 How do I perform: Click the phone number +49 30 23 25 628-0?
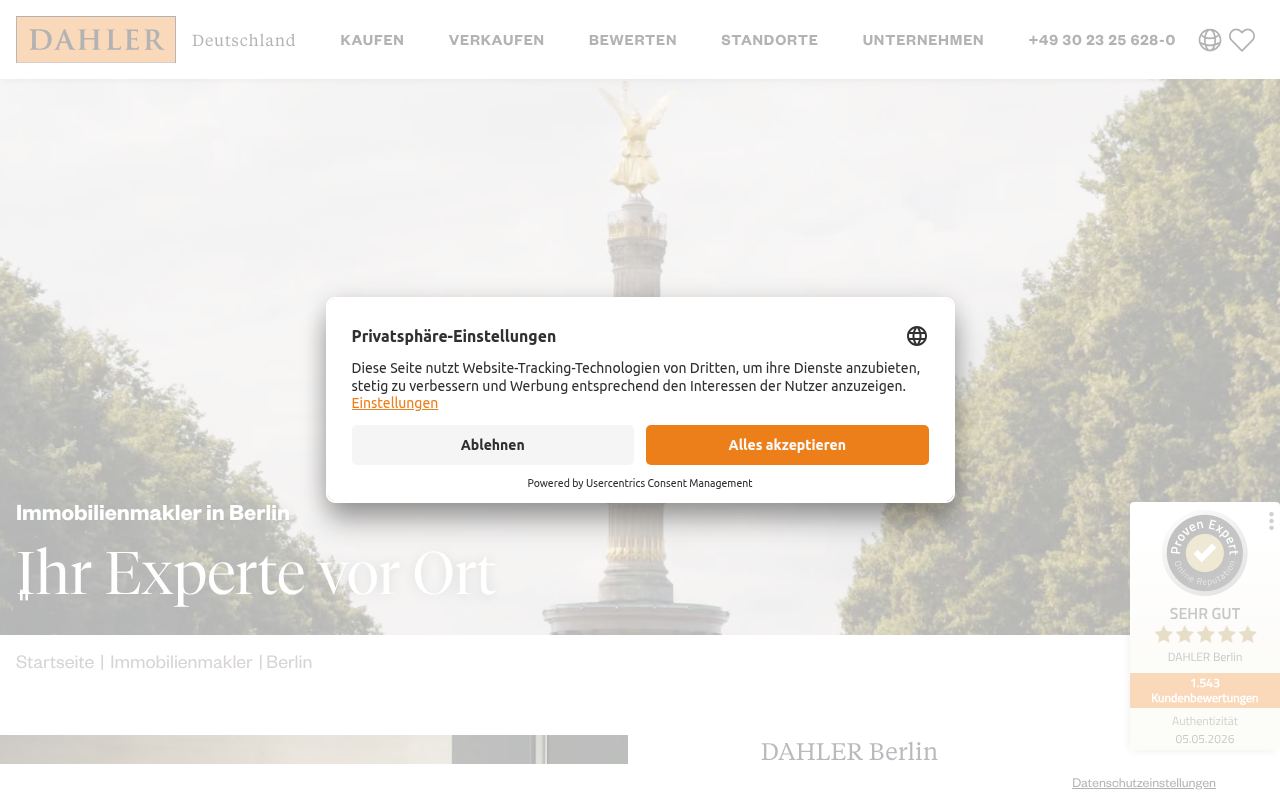pos(1102,40)
